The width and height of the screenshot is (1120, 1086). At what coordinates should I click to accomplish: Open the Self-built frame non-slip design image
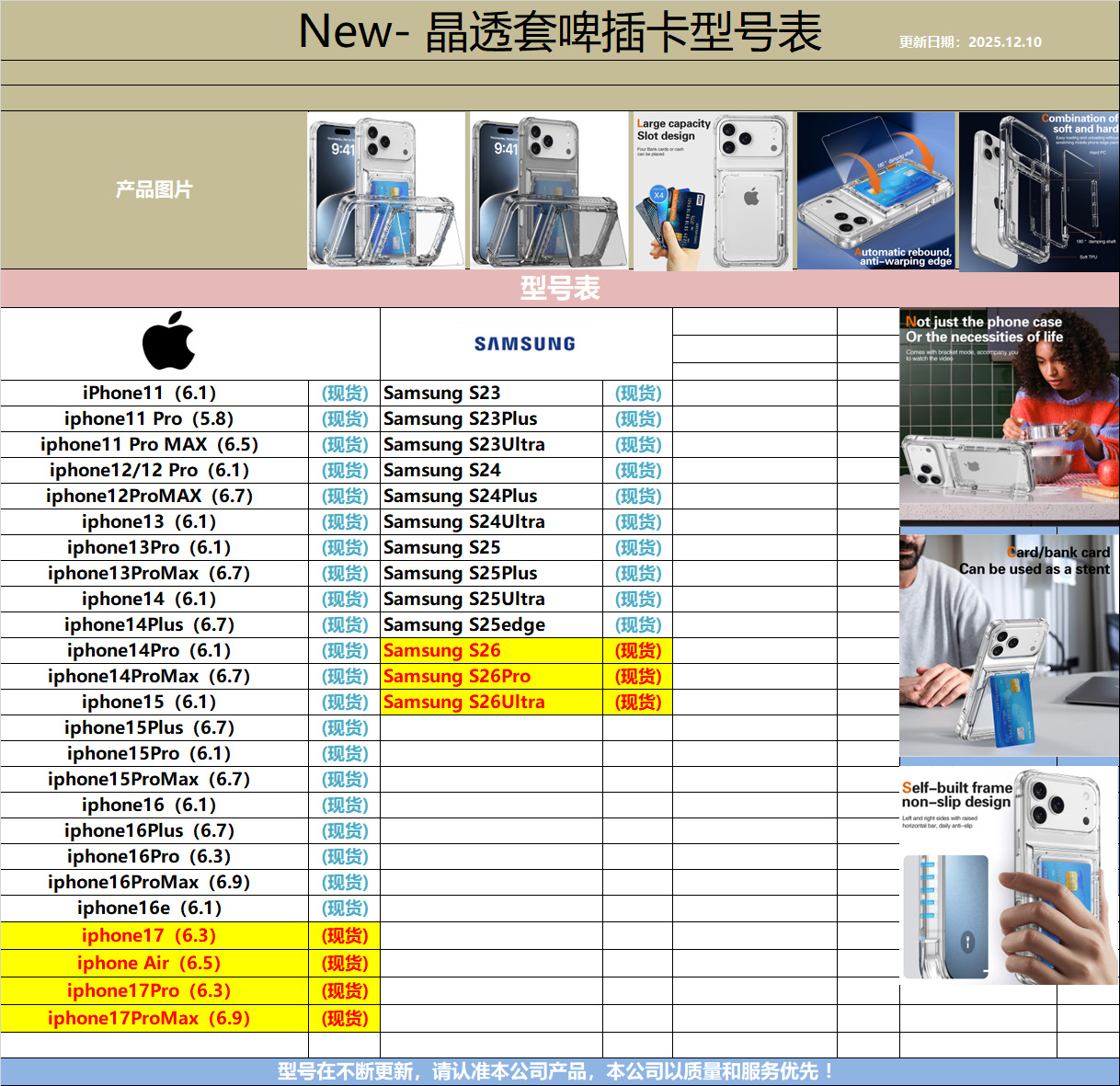tap(1010, 876)
